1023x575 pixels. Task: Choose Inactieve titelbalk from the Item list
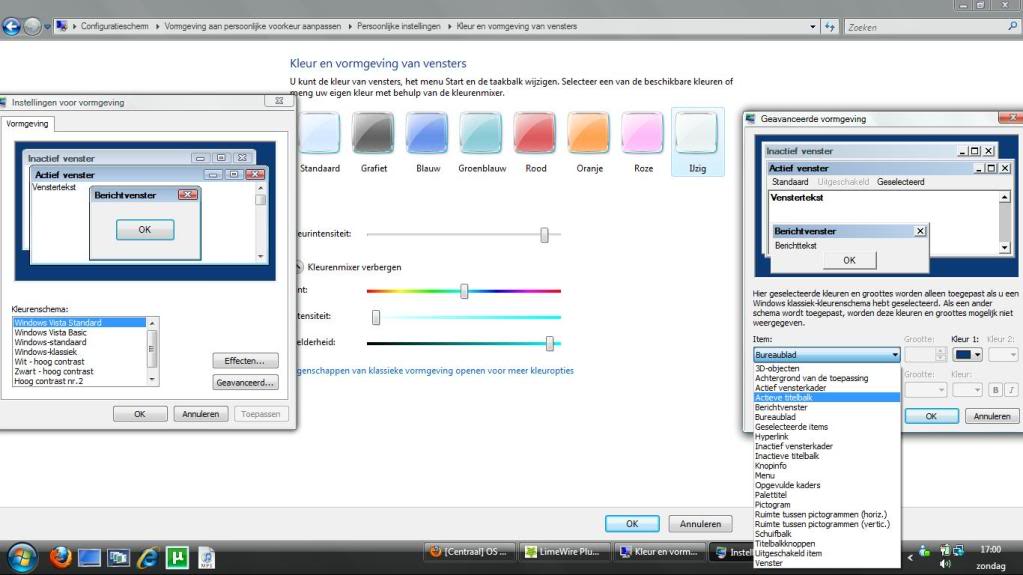(x=787, y=456)
